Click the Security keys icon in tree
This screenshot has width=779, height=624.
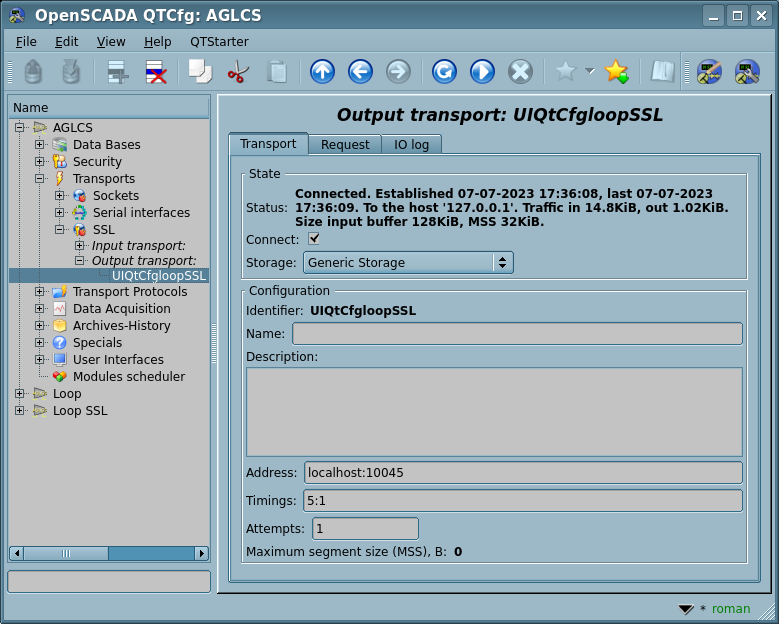click(x=60, y=161)
